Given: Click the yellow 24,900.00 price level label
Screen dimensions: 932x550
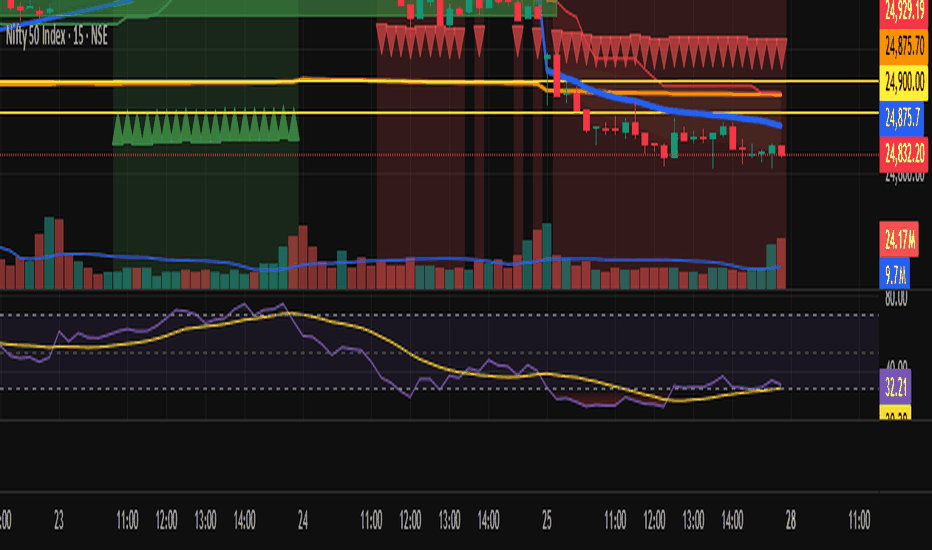Looking at the screenshot, I should click(x=905, y=81).
